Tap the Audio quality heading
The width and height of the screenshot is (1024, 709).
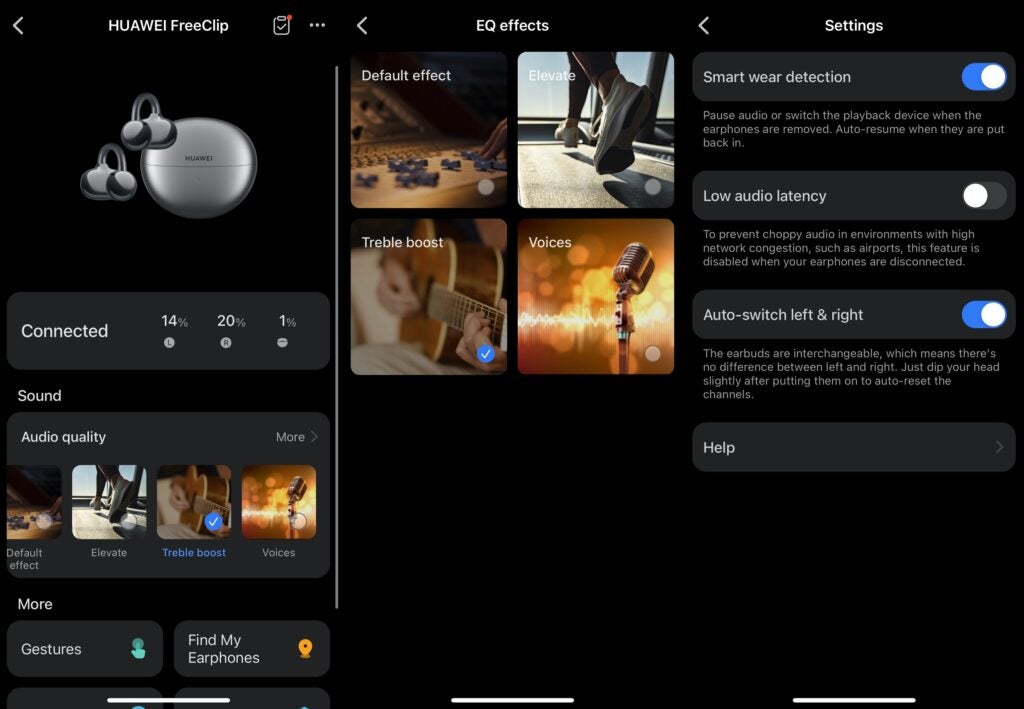coord(63,437)
